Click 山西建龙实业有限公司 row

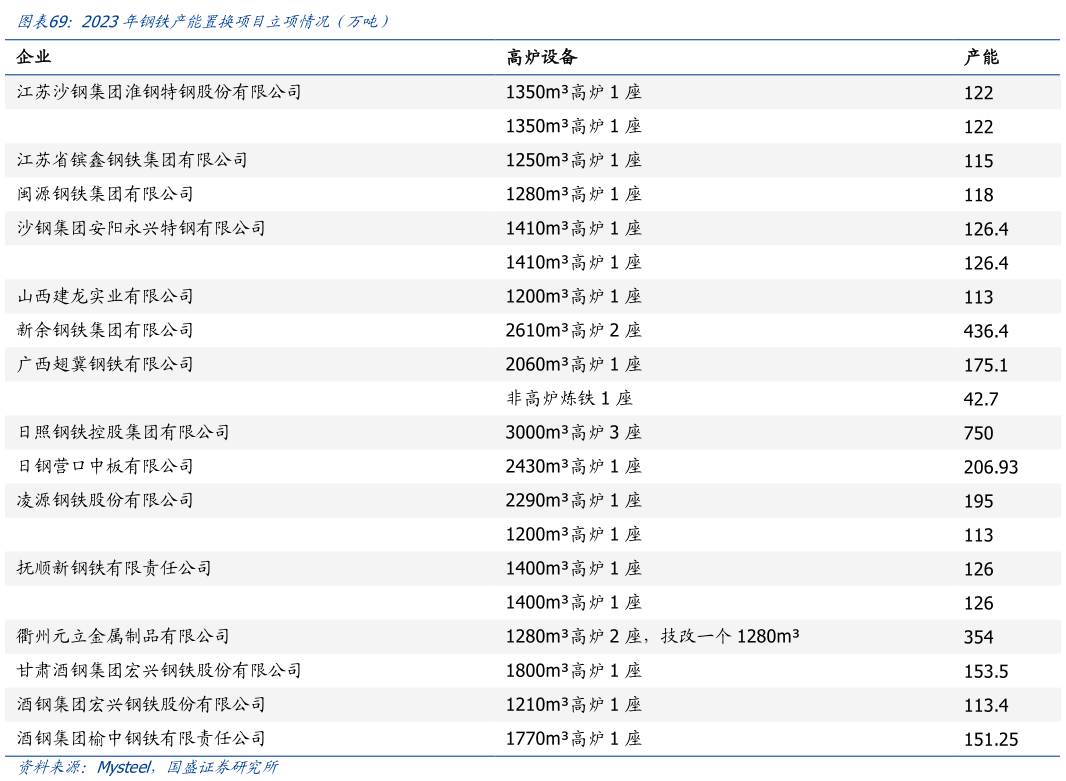[x=110, y=296]
